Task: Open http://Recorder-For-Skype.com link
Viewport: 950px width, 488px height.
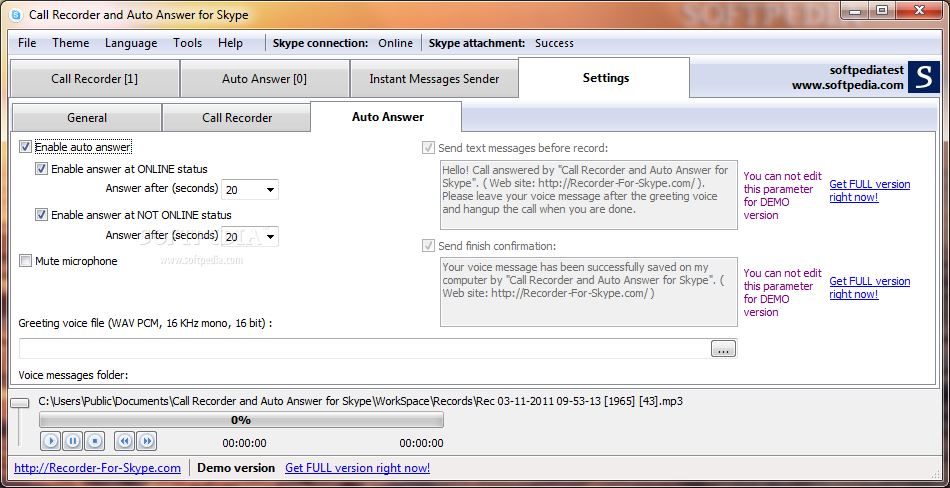Action: [x=98, y=468]
